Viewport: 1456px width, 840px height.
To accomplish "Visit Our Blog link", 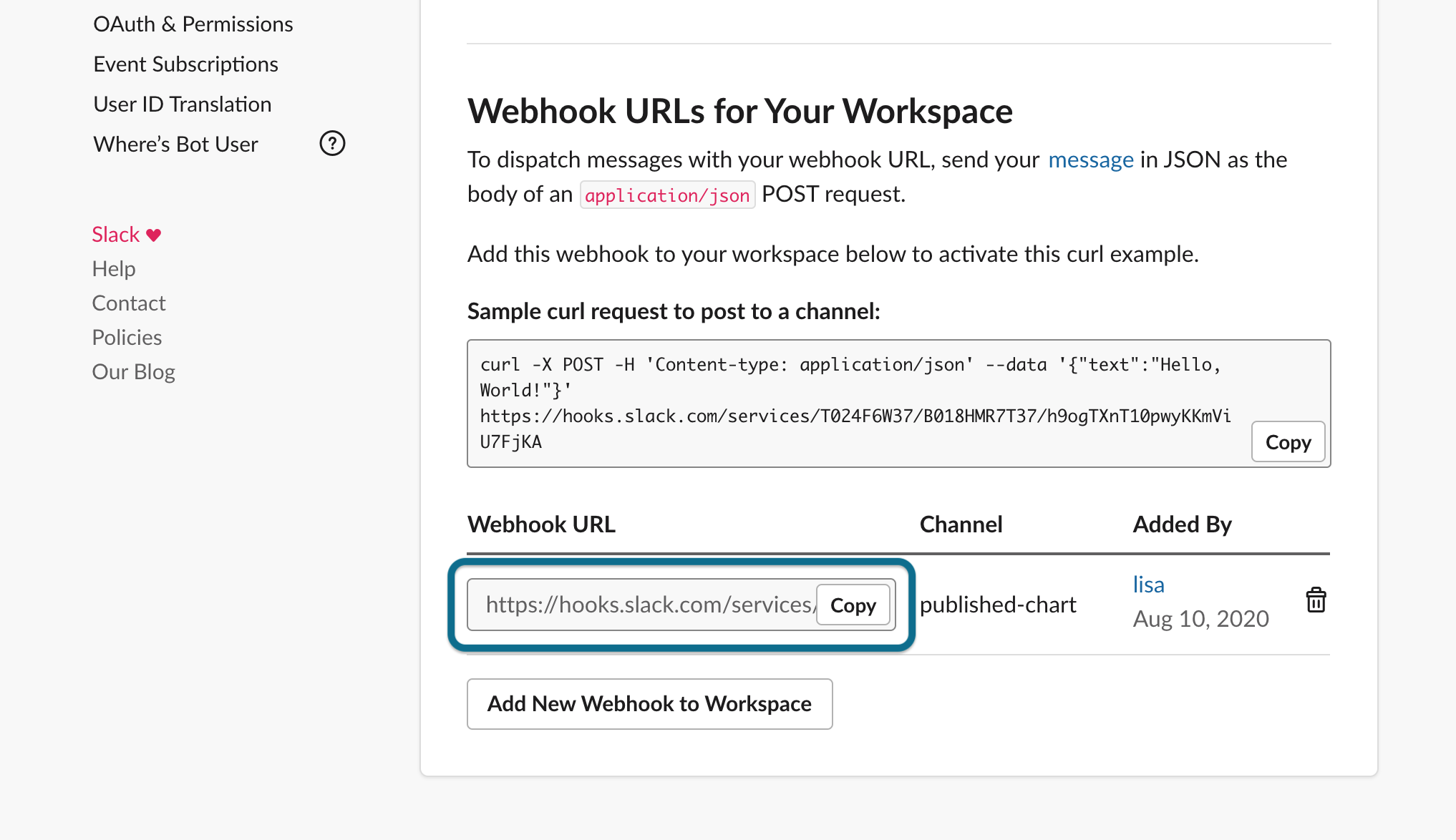I will pyautogui.click(x=134, y=372).
